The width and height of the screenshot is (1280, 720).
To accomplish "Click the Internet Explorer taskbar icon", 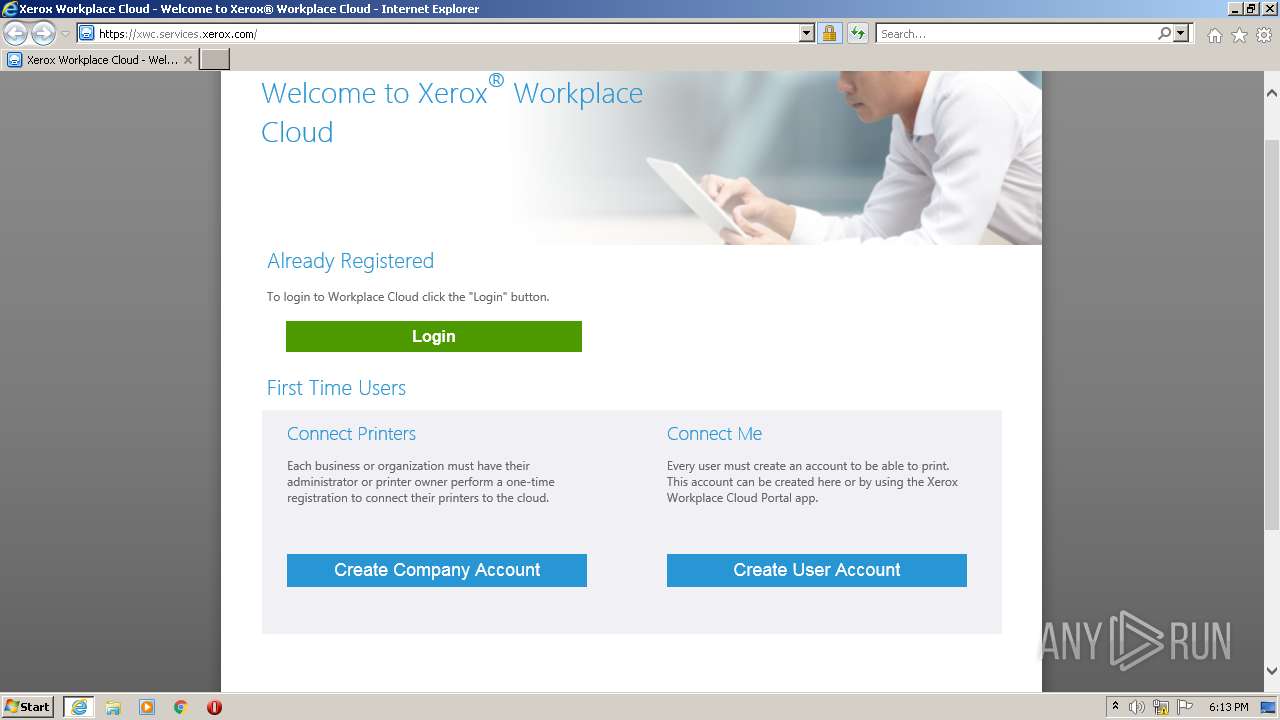I will 78,707.
